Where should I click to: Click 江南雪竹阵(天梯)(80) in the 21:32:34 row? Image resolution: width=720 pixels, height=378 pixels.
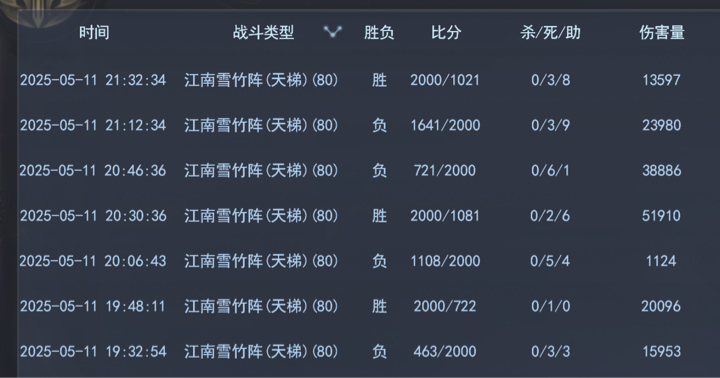[x=261, y=80]
